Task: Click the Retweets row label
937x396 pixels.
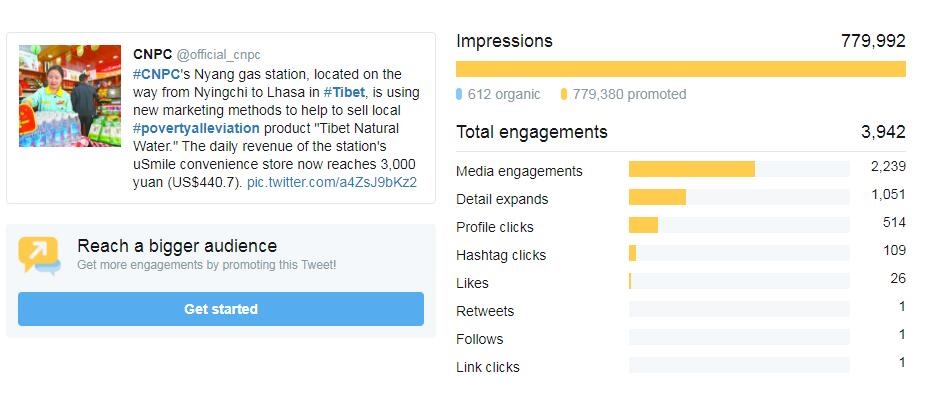Action: click(x=485, y=311)
